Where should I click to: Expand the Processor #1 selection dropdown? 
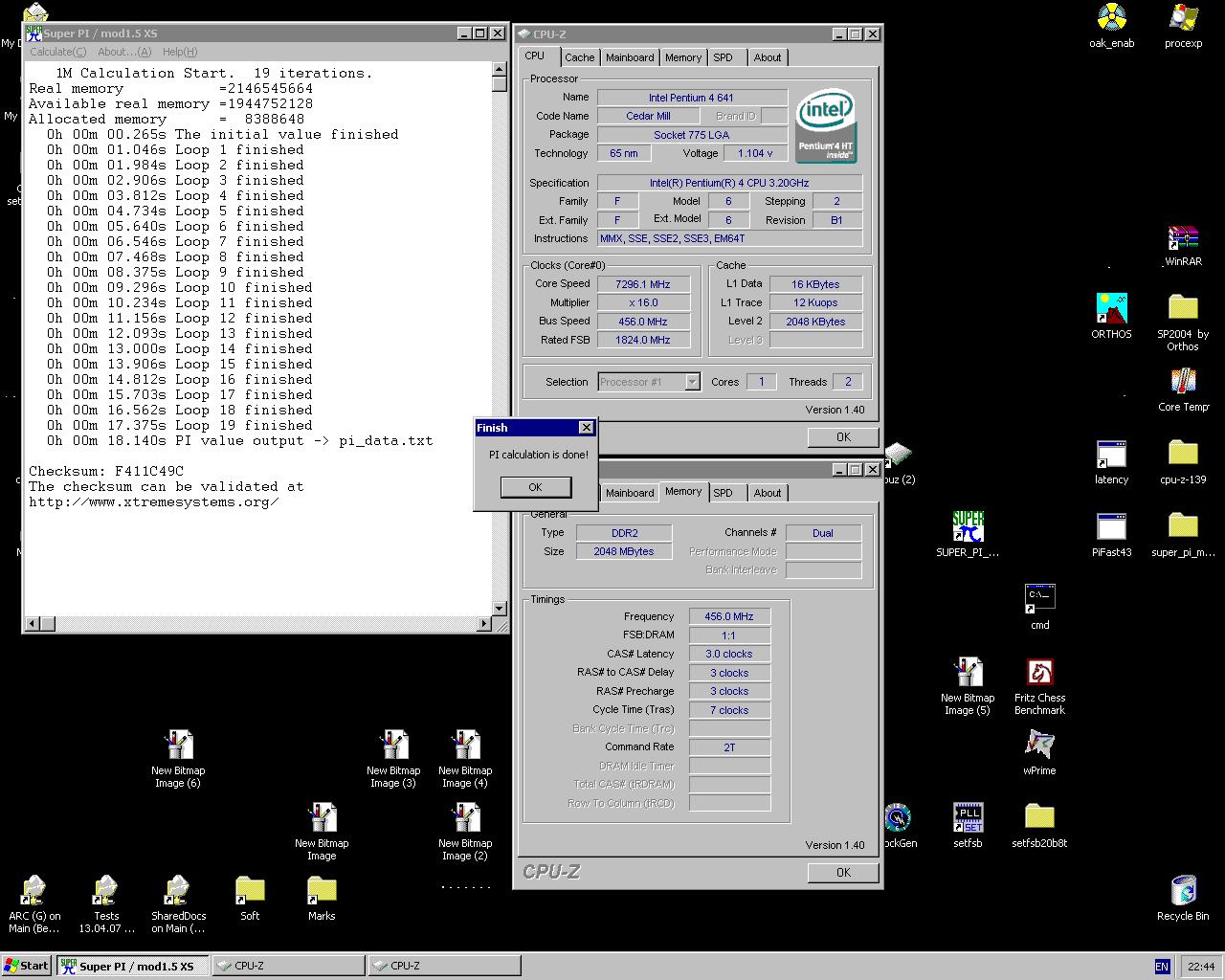coord(692,382)
